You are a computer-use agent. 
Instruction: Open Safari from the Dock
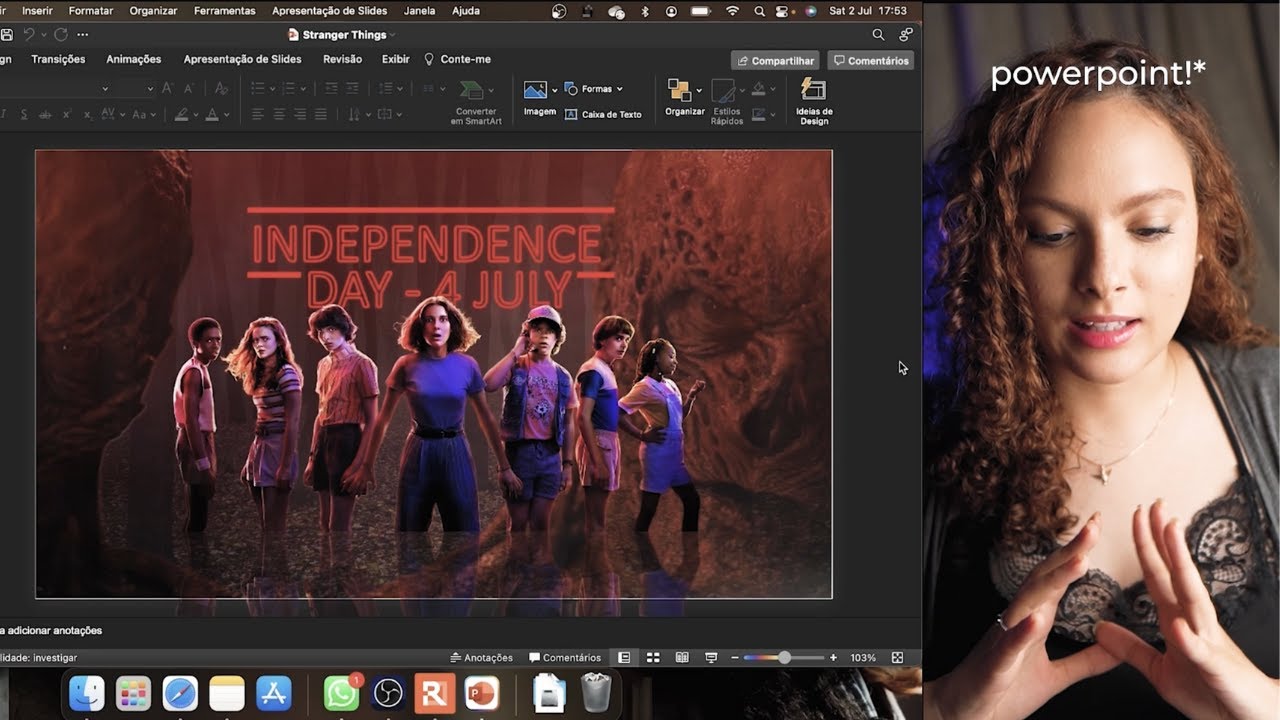[x=180, y=692]
